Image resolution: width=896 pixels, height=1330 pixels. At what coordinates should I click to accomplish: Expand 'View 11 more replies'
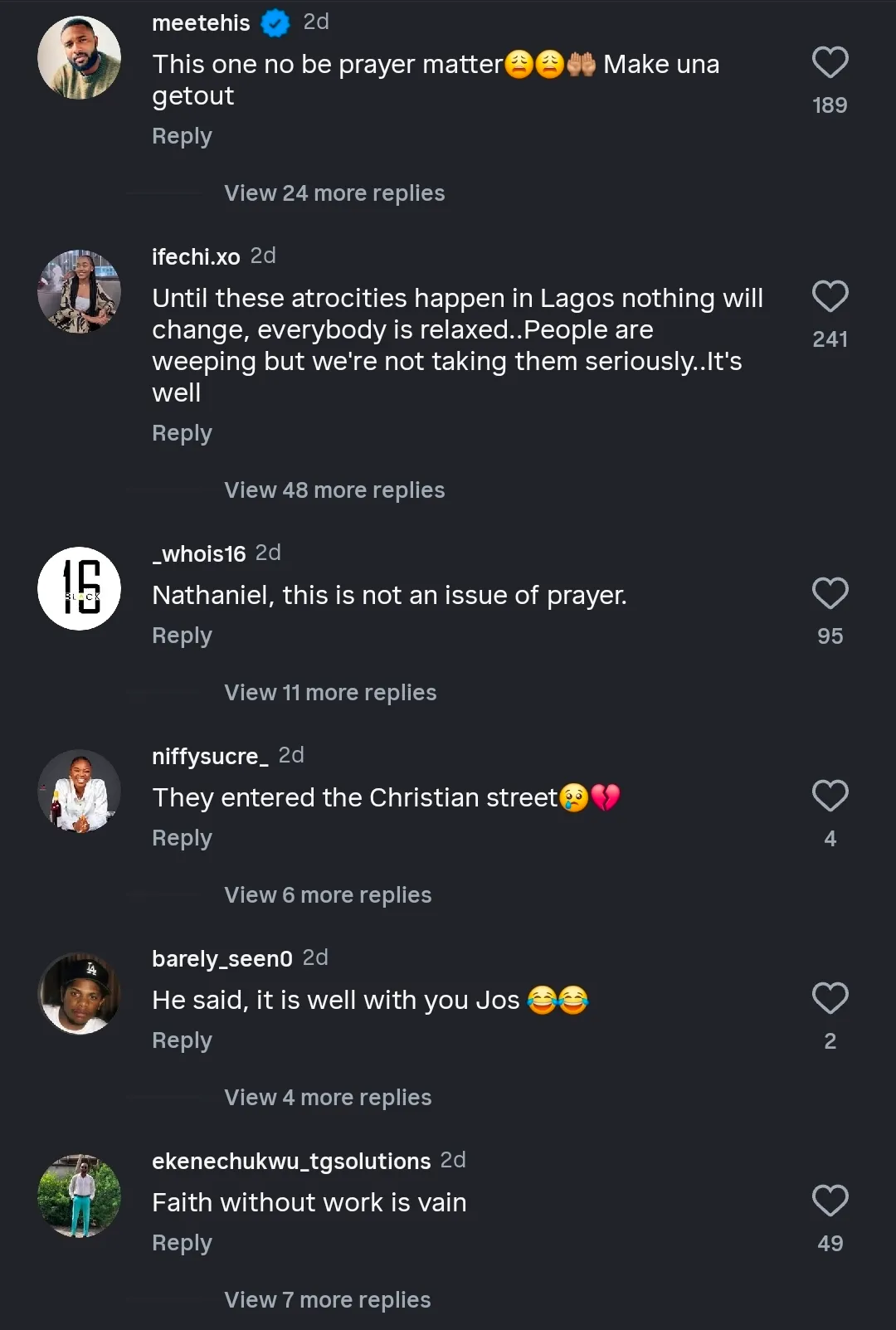(x=330, y=693)
